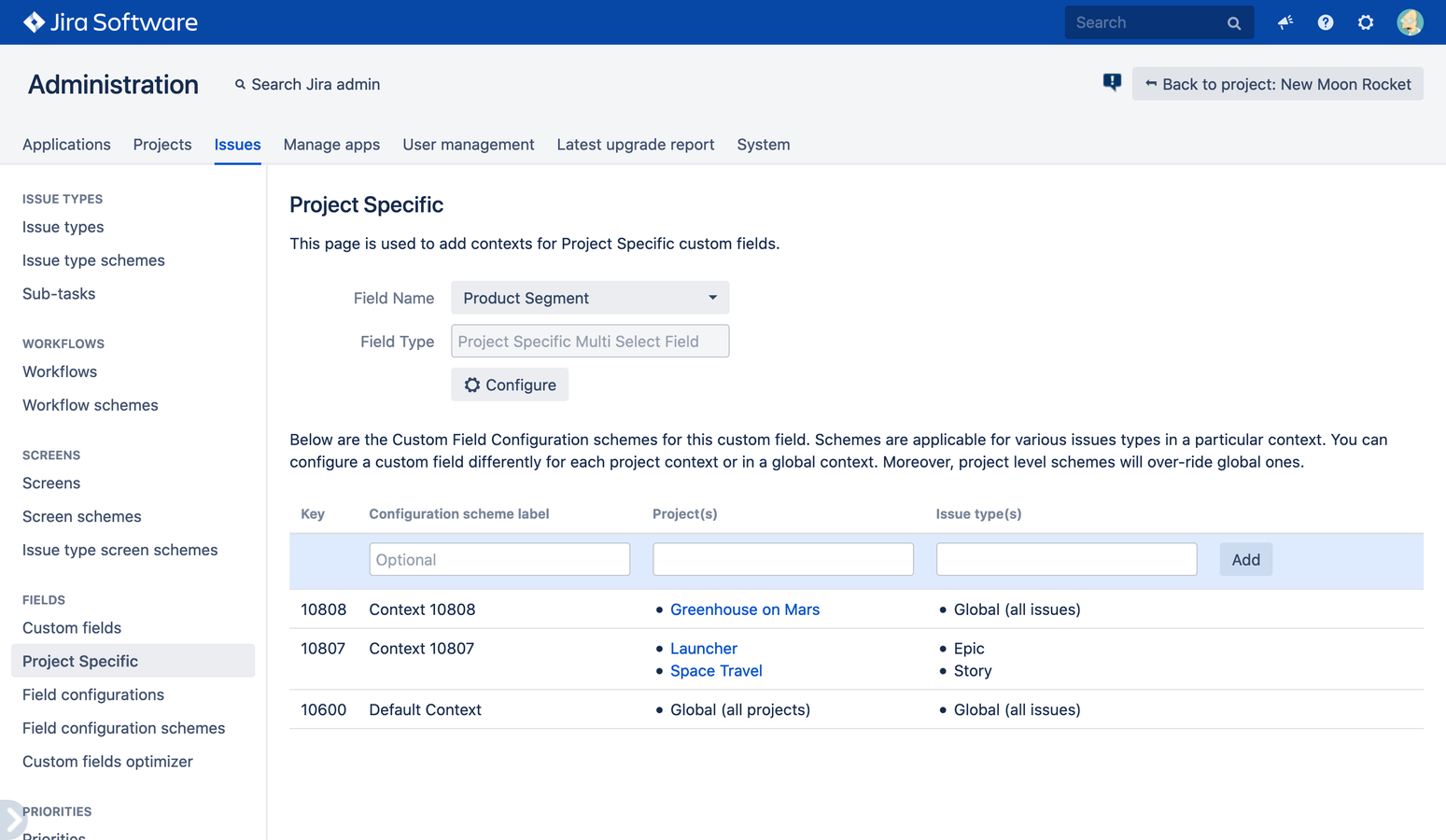Open Screen schemes in sidebar
Image resolution: width=1446 pixels, height=840 pixels.
(82, 517)
